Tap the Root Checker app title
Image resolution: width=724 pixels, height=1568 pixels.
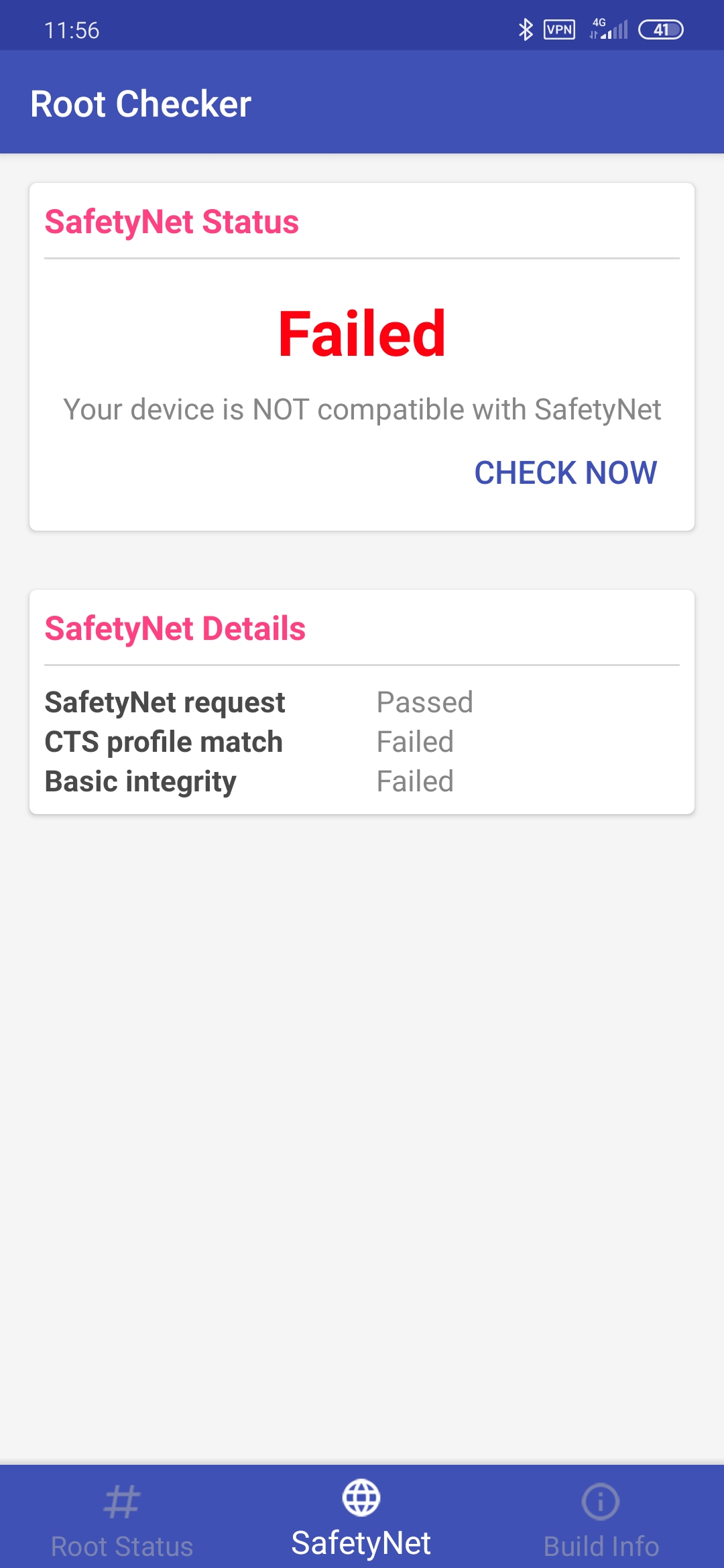[x=141, y=104]
